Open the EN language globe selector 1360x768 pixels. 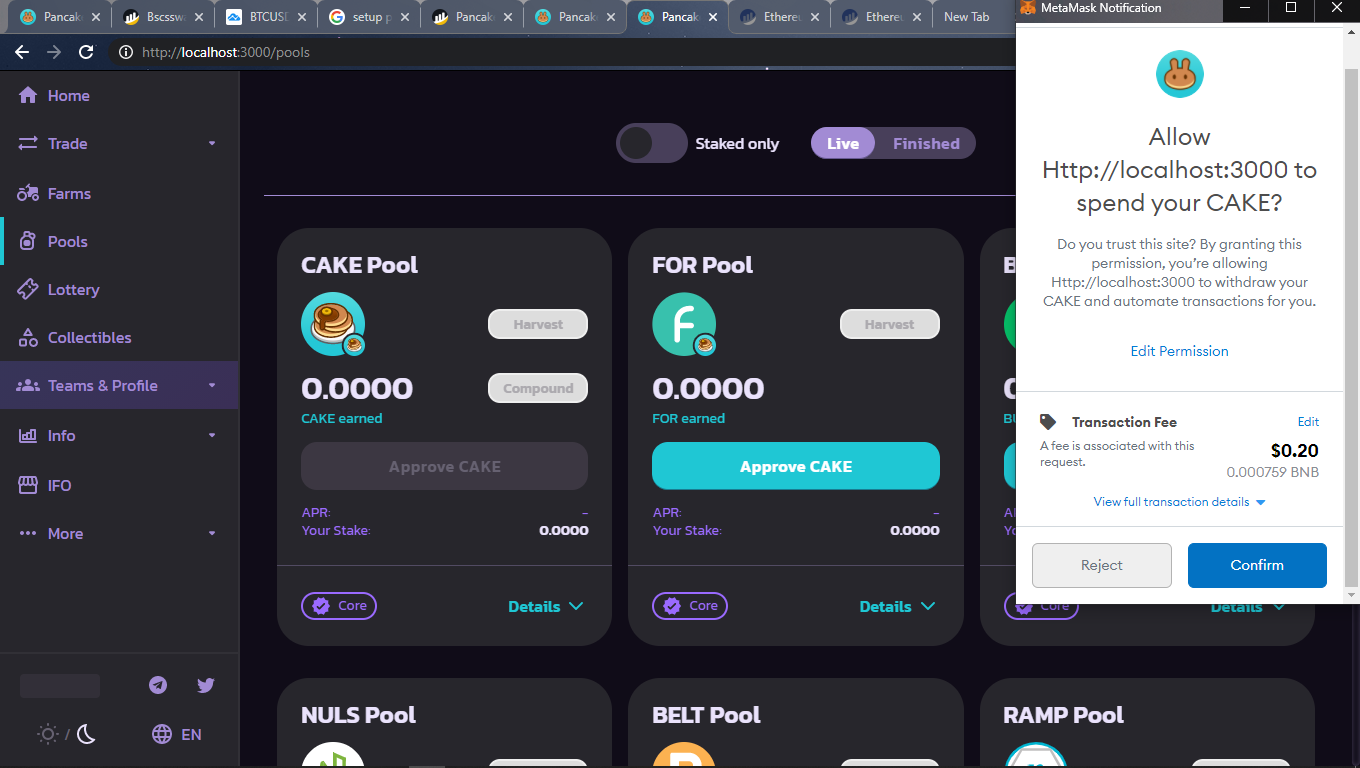tap(176, 734)
